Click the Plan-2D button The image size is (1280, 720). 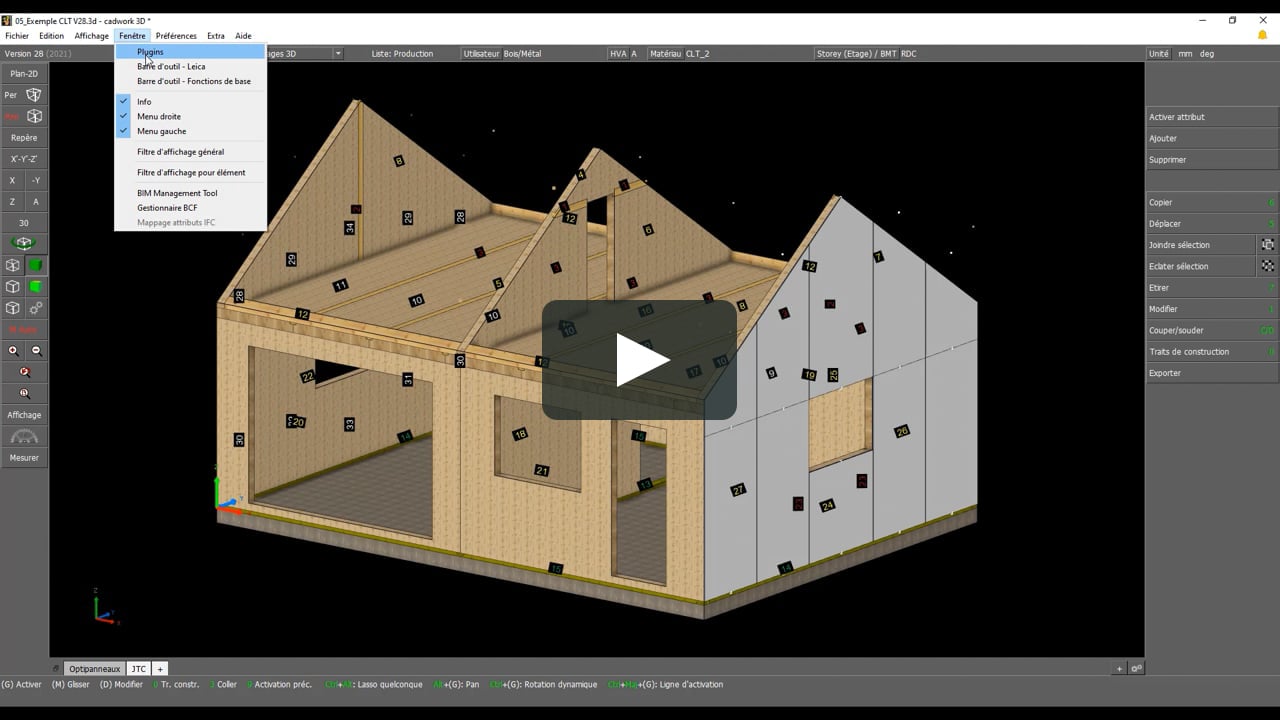tap(24, 74)
